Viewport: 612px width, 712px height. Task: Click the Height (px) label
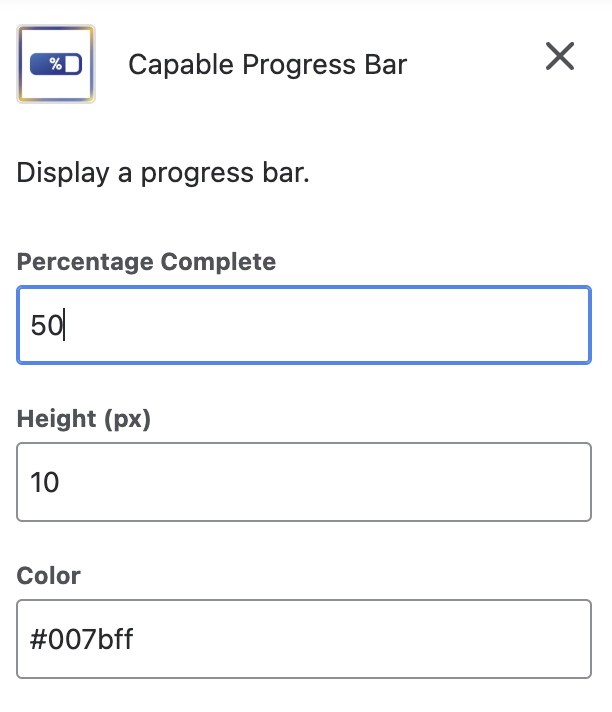84,419
